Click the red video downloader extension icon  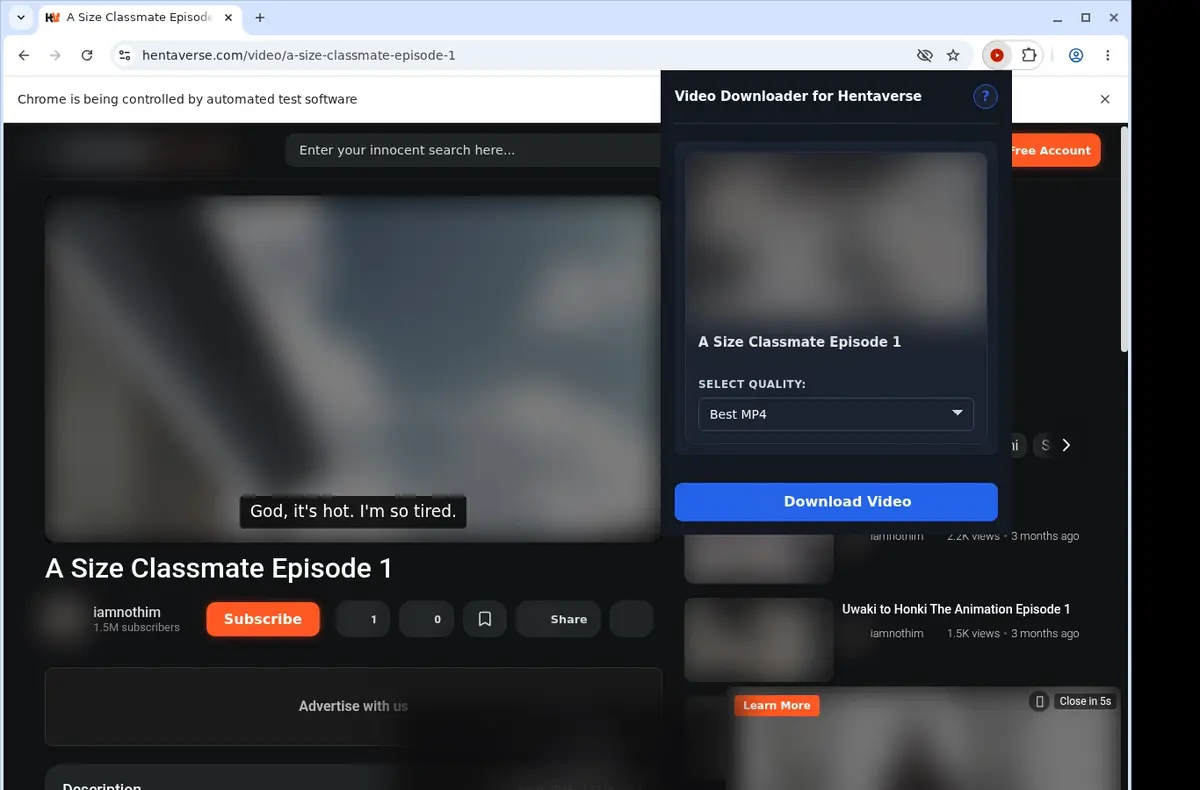pyautogui.click(x=997, y=56)
